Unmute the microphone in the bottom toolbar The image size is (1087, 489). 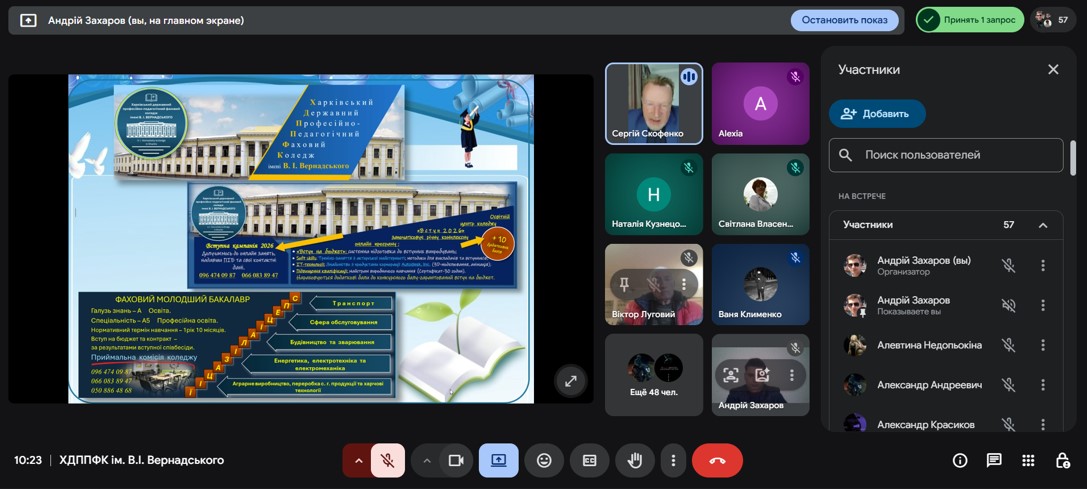pyautogui.click(x=388, y=460)
